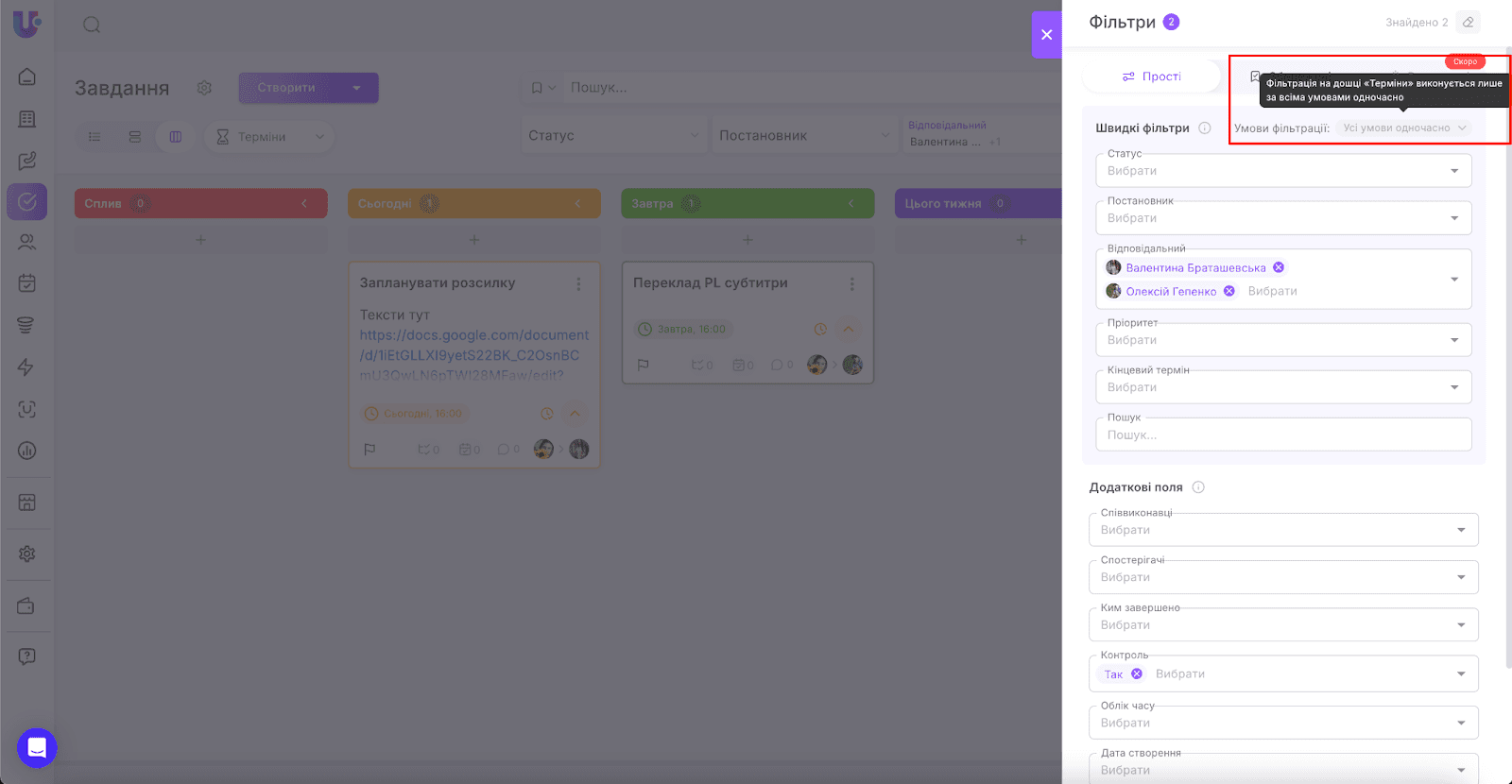
Task: Click the app logo in the sidebar
Action: 26,24
